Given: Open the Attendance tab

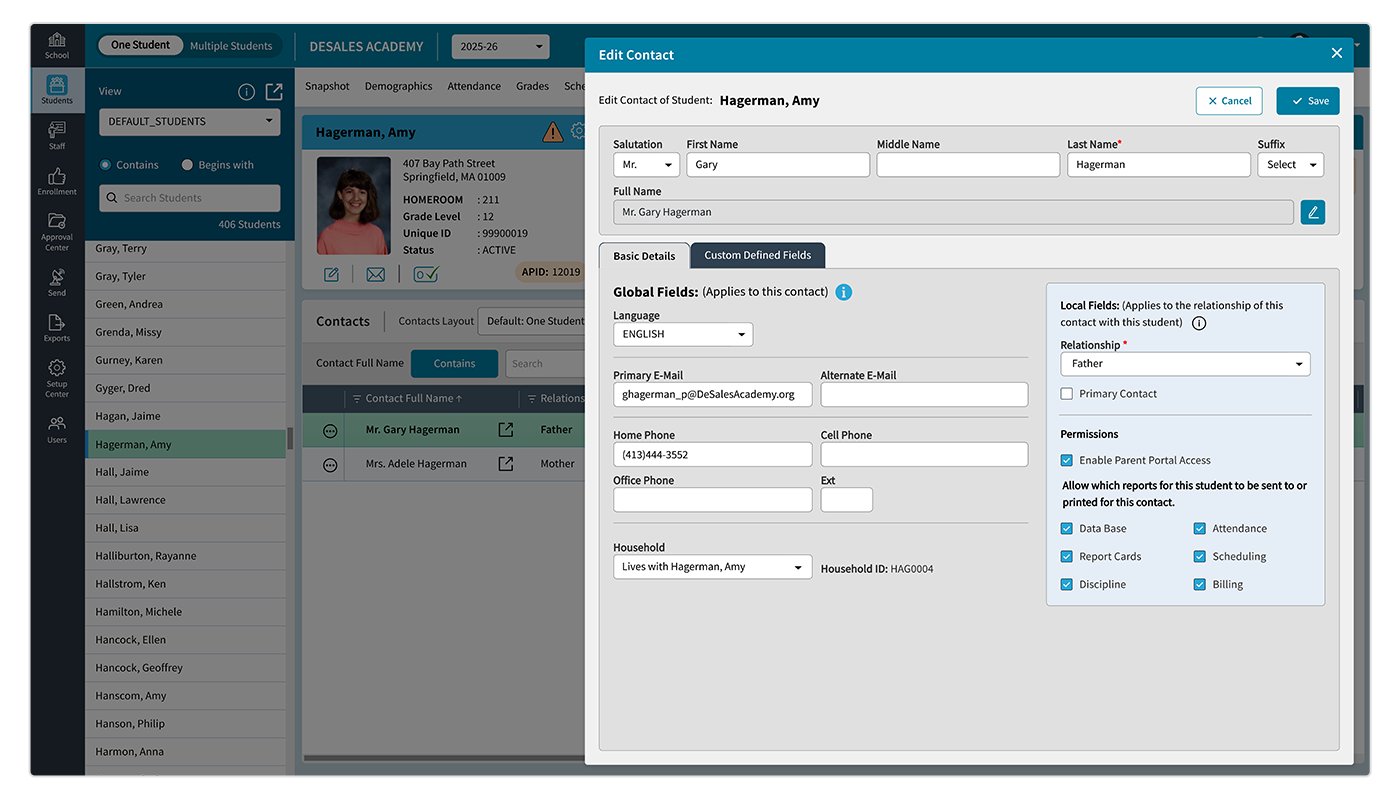Looking at the screenshot, I should coord(474,86).
